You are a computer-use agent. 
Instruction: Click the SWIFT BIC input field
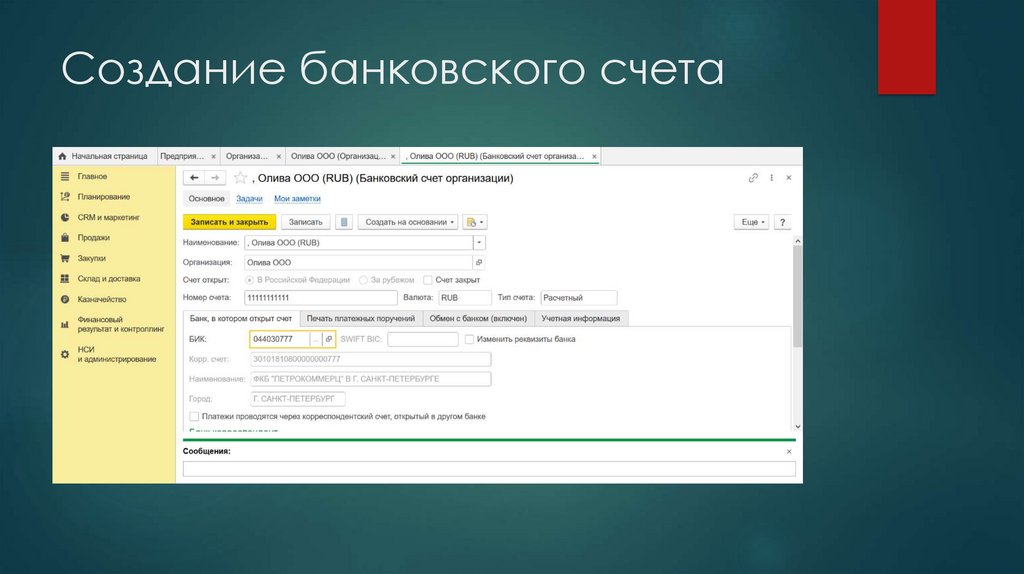pos(423,339)
